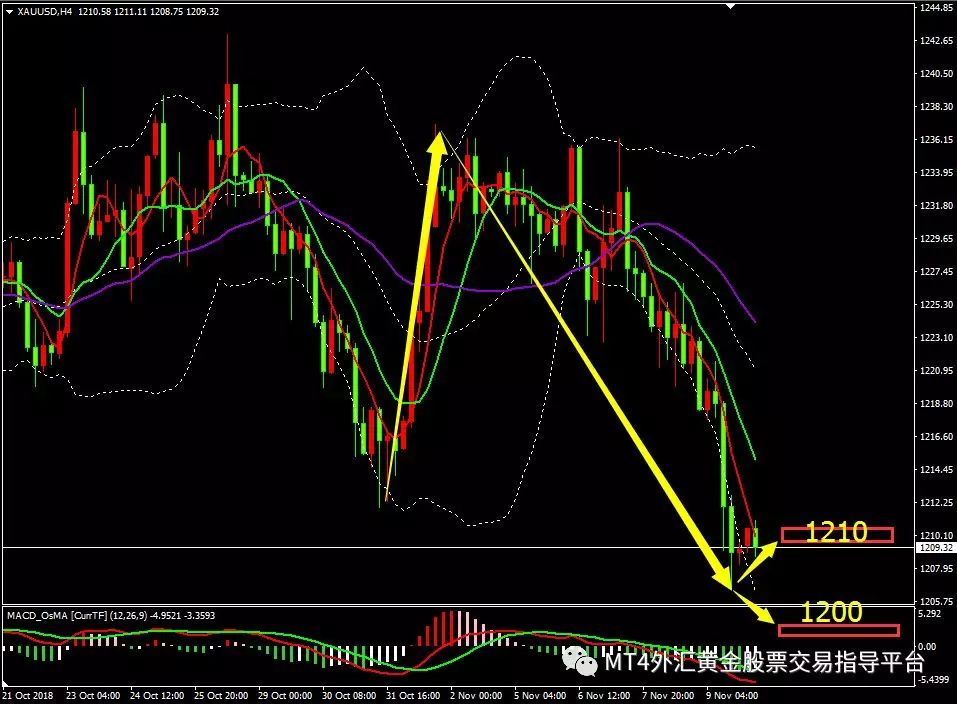The height and width of the screenshot is (704, 957).
Task: Click the WeChat logo in the watermark
Action: (578, 661)
